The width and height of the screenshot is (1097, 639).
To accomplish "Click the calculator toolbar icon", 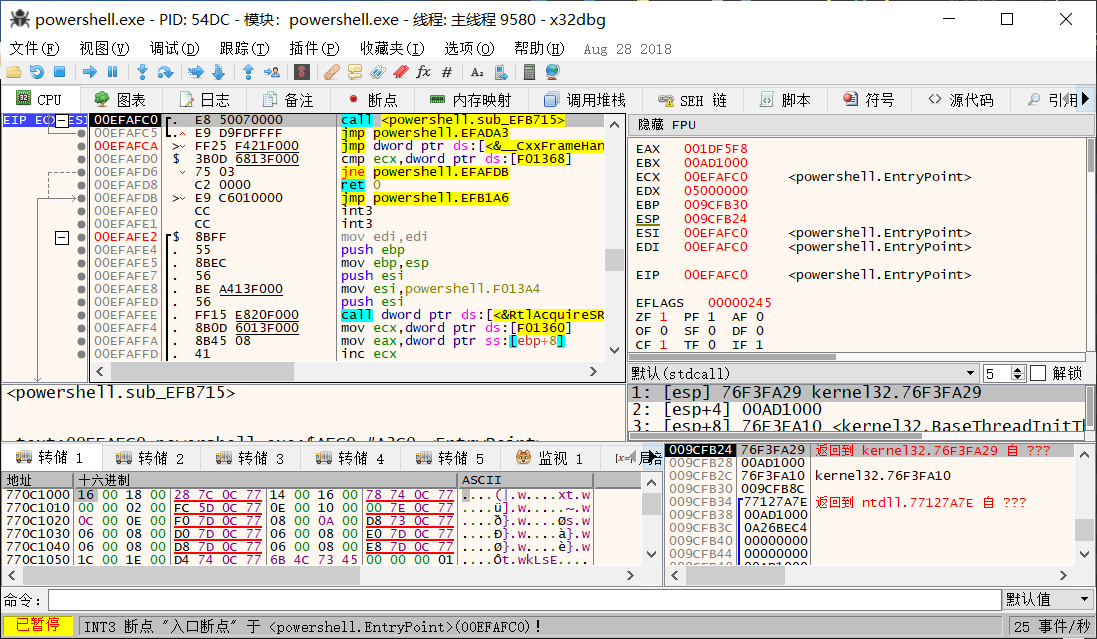I will [530, 72].
